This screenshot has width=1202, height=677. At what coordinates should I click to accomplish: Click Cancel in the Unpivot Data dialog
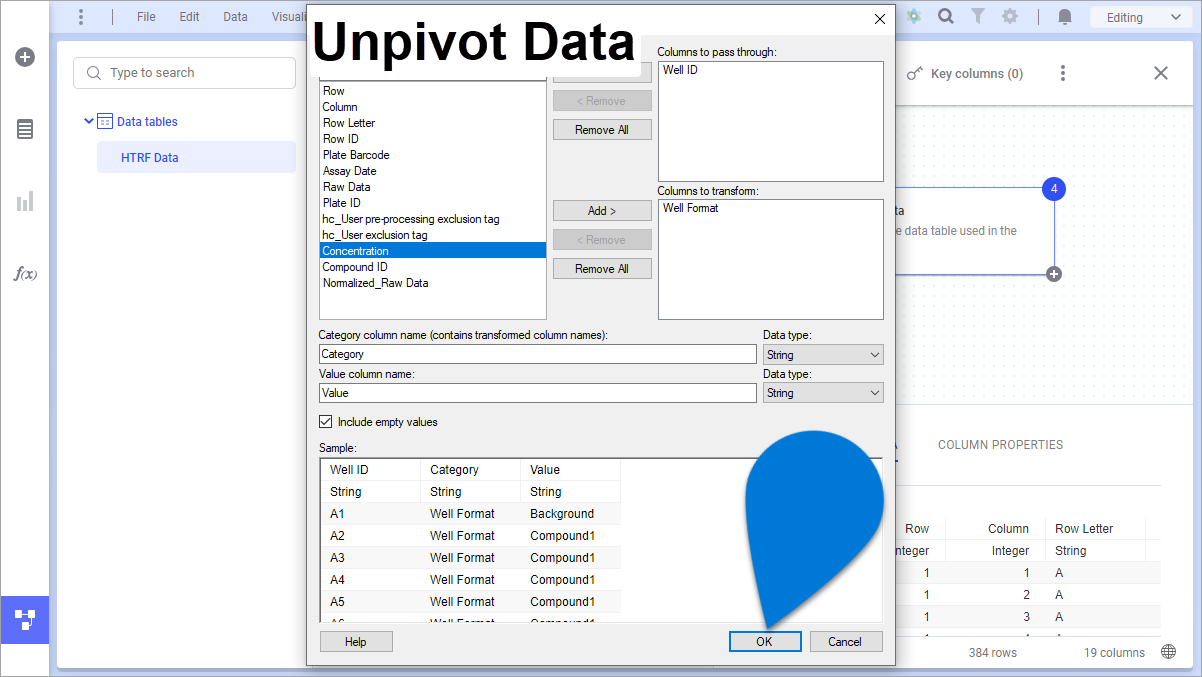pyautogui.click(x=845, y=642)
